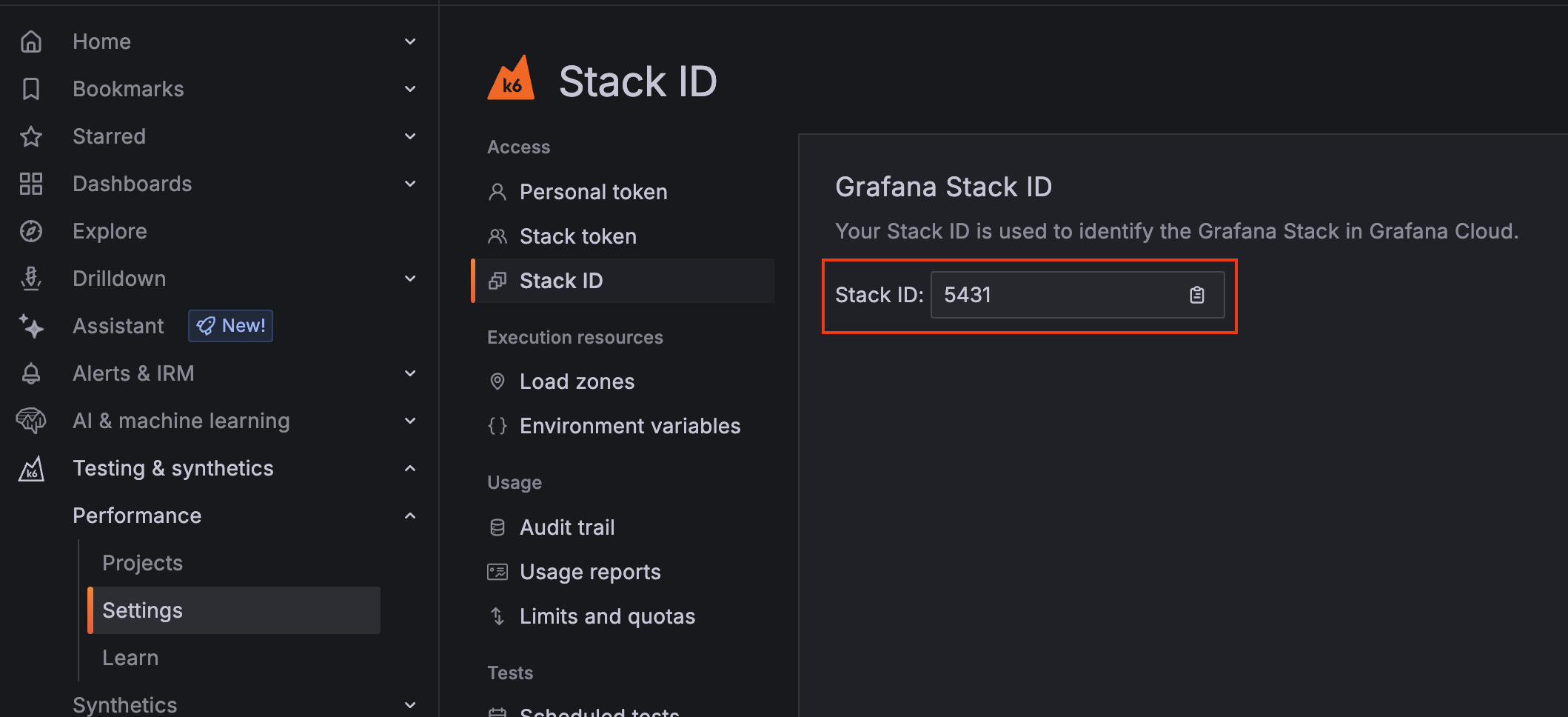Click the New! badge next to Assistant
1568x717 pixels.
click(x=230, y=325)
